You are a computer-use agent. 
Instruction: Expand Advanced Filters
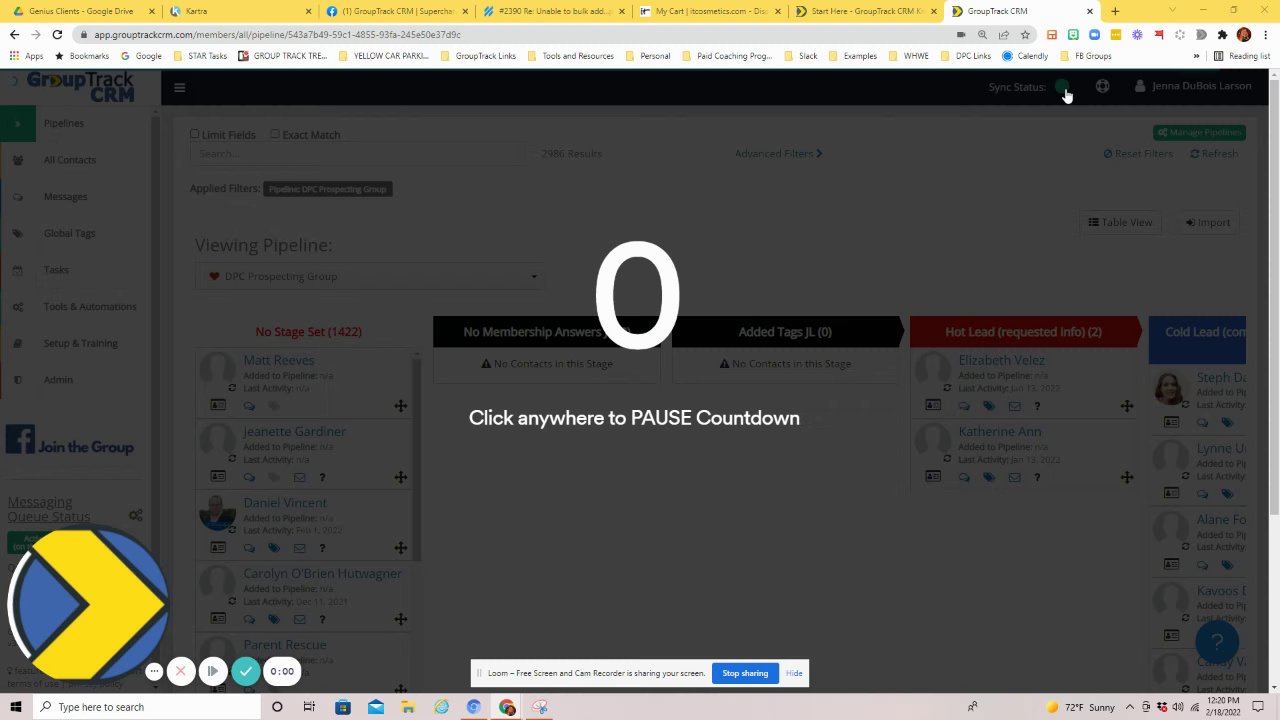coord(778,154)
